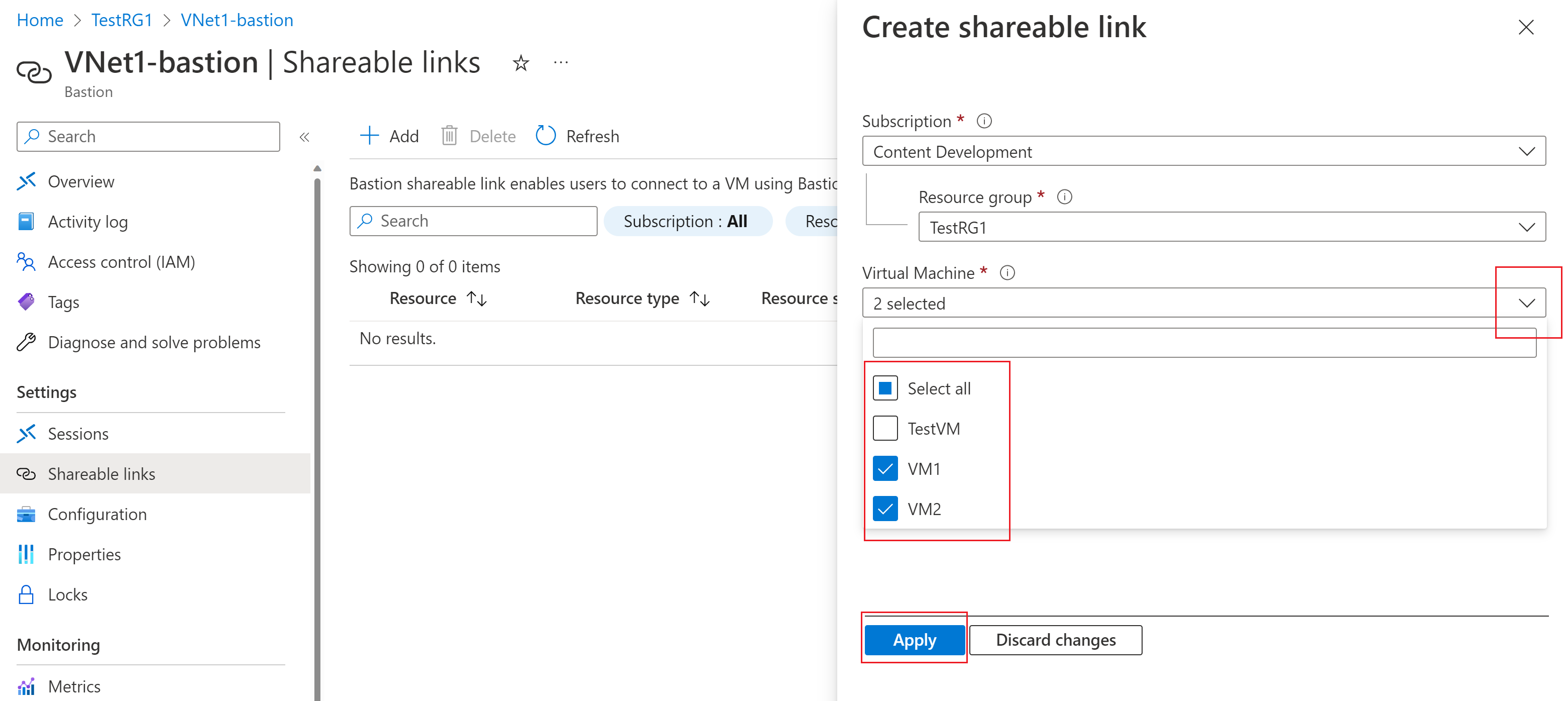Click the Subscription info icon
Screen dimensions: 1568x701
click(984, 121)
